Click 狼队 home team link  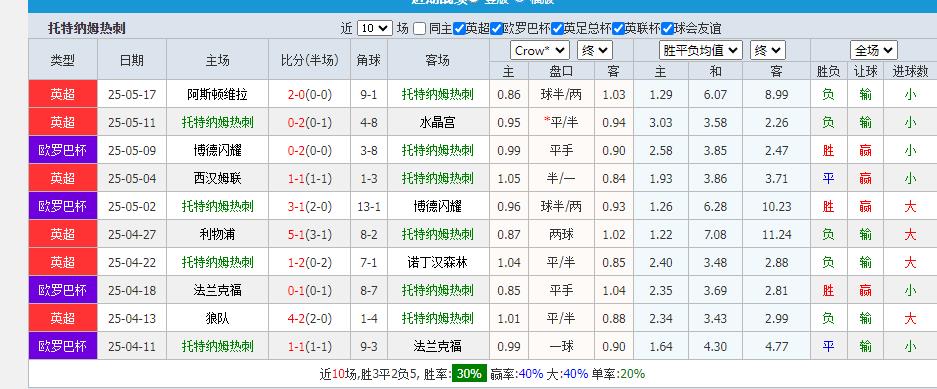pos(218,318)
